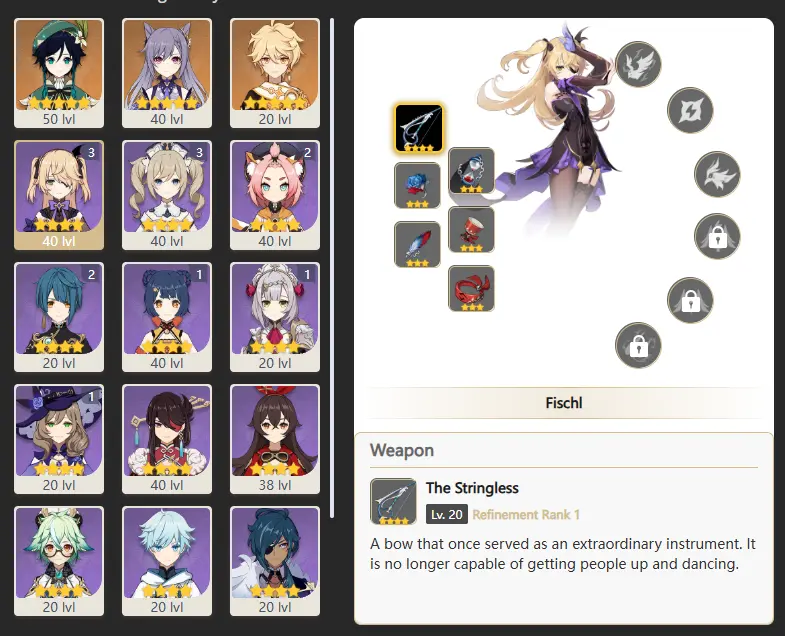Select Sucrose green-haired character card
The image size is (785, 636).
point(59,561)
